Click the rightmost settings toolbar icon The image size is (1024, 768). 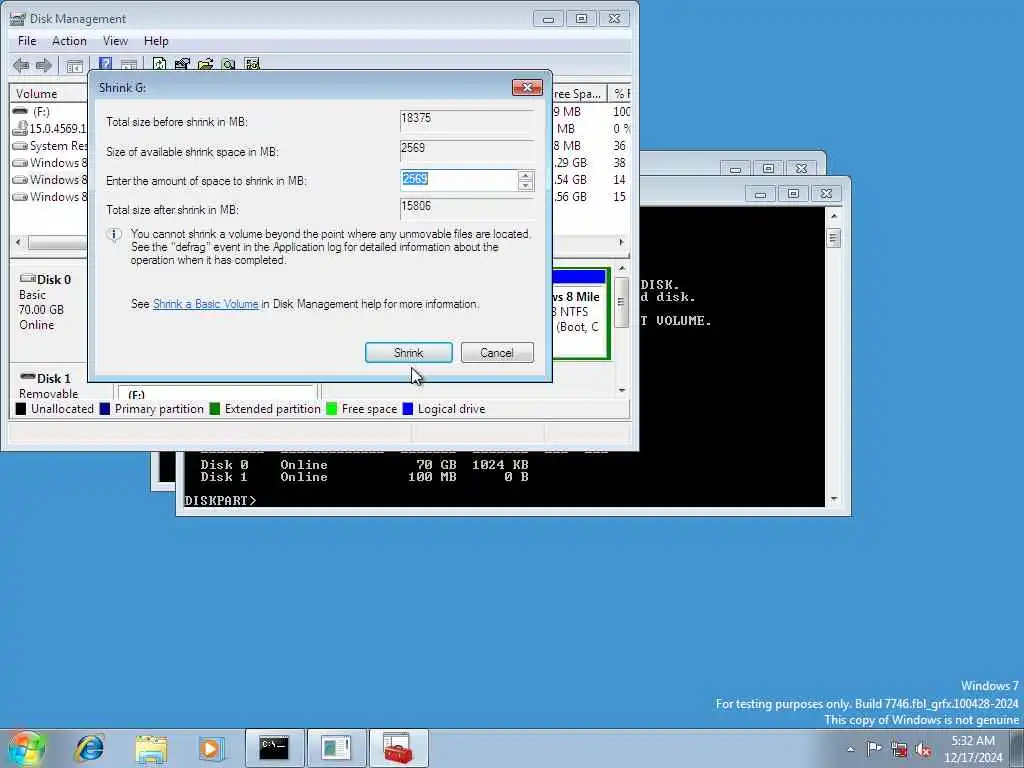252,64
